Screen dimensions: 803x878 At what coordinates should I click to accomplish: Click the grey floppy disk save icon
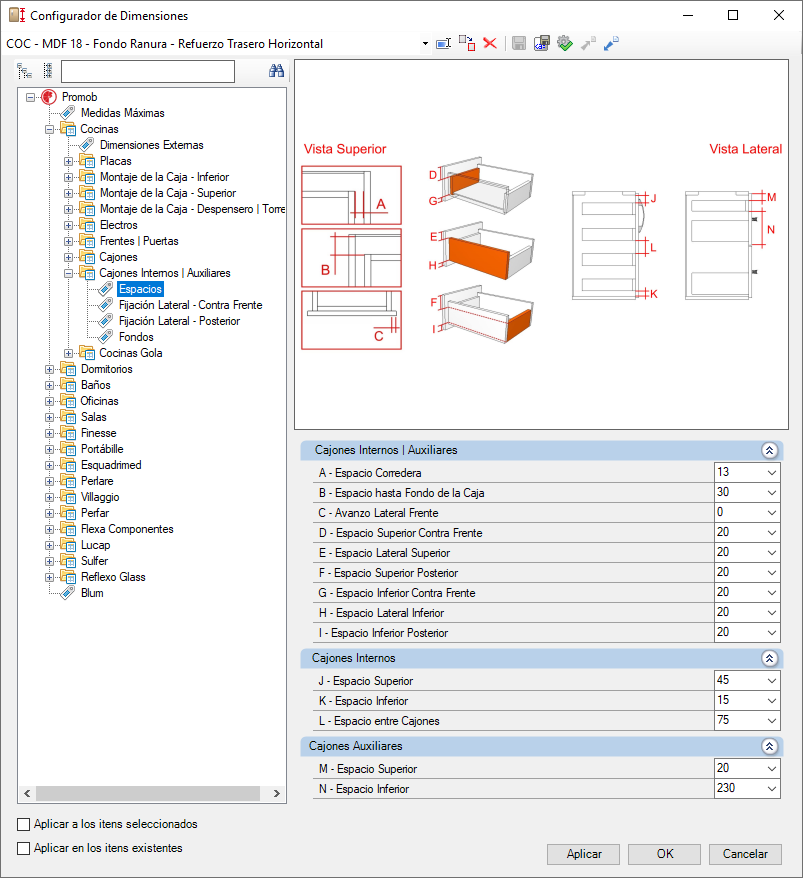pyautogui.click(x=519, y=43)
